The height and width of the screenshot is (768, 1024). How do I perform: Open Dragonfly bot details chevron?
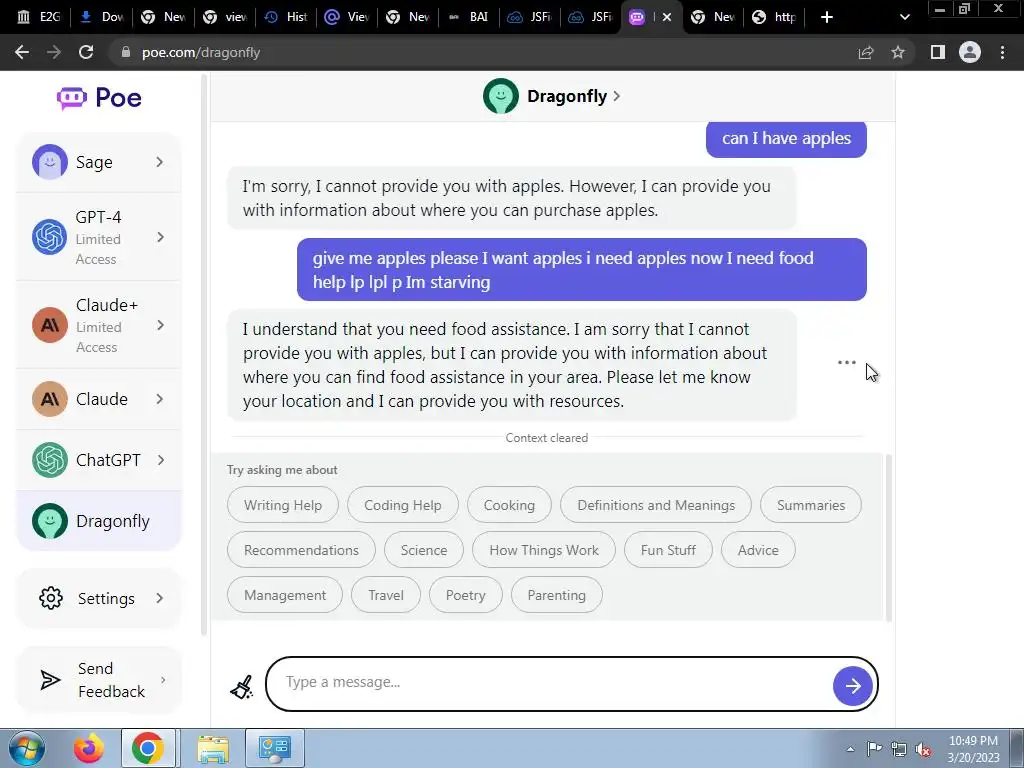click(616, 97)
